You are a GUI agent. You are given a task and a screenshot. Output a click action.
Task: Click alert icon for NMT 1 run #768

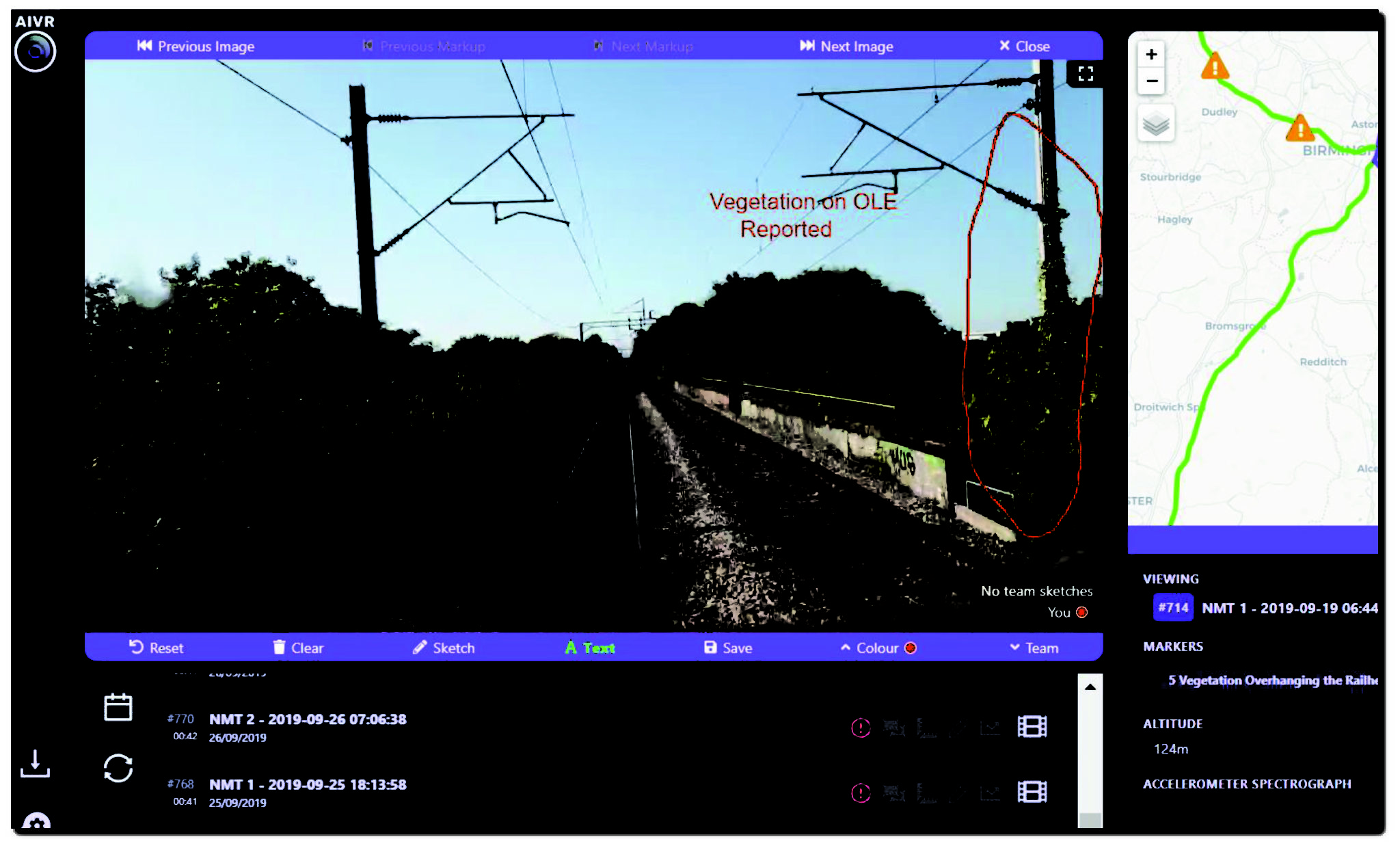coord(860,793)
